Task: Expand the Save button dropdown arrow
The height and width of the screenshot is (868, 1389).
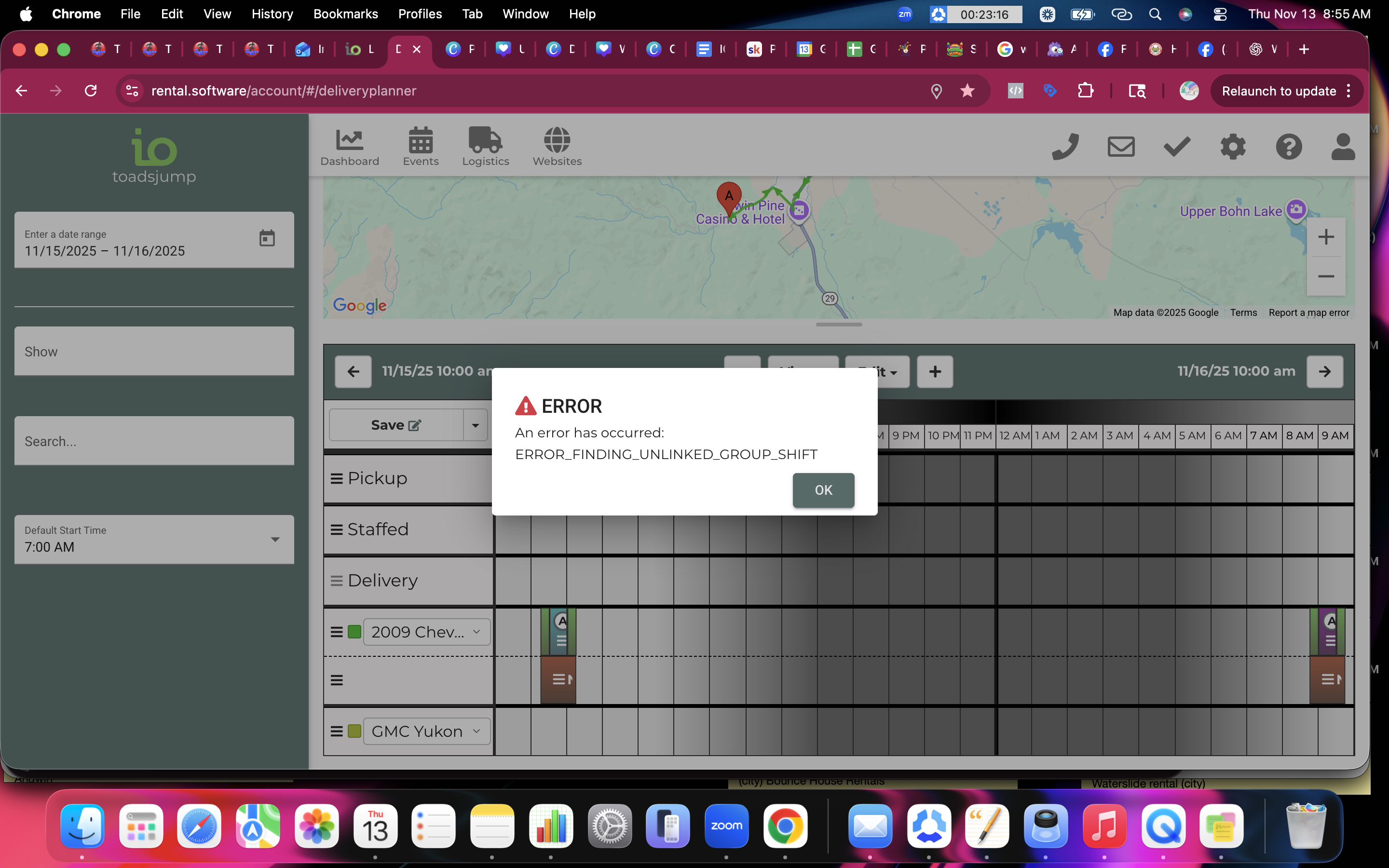Action: (475, 425)
